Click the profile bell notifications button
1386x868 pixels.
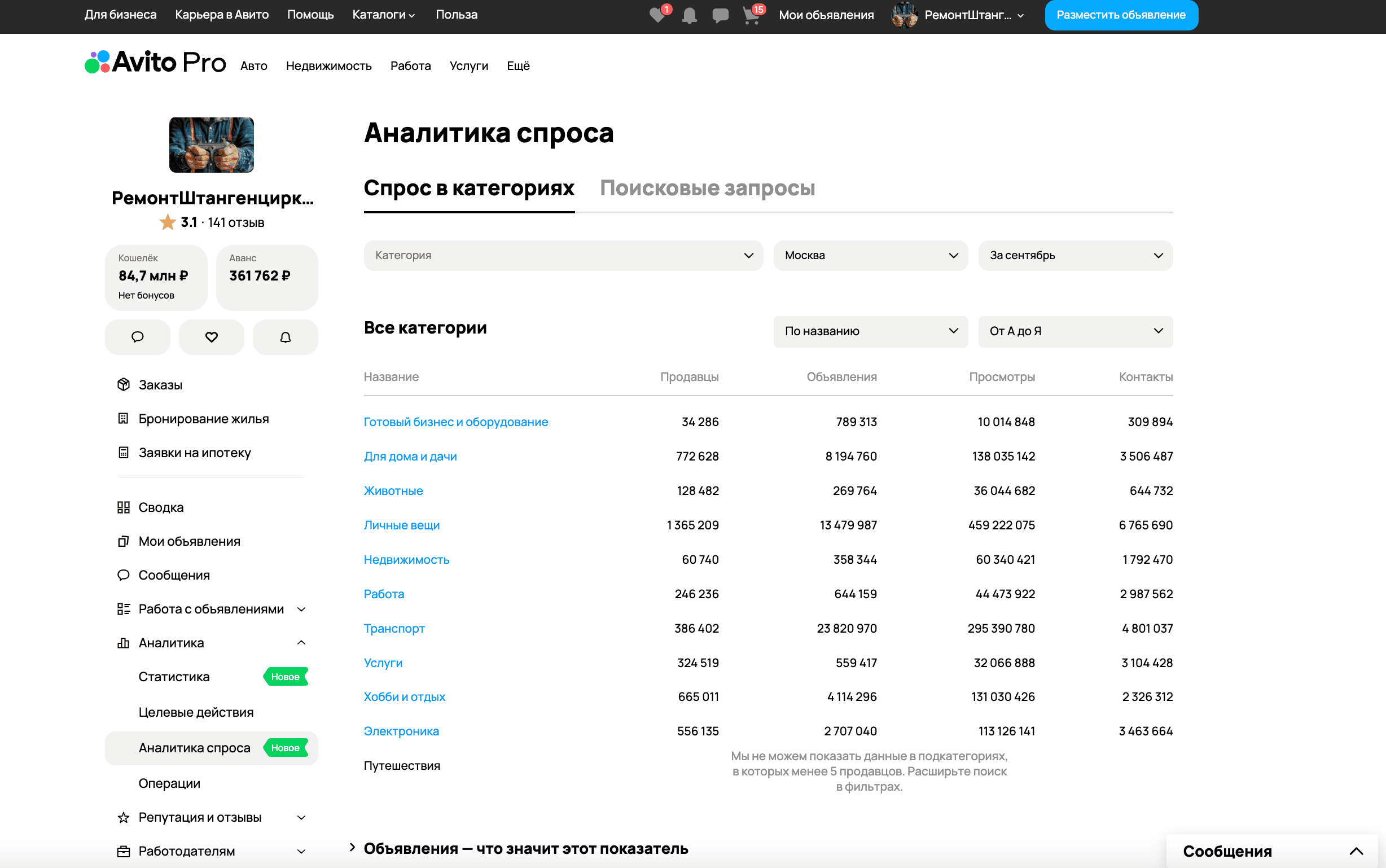pyautogui.click(x=285, y=337)
